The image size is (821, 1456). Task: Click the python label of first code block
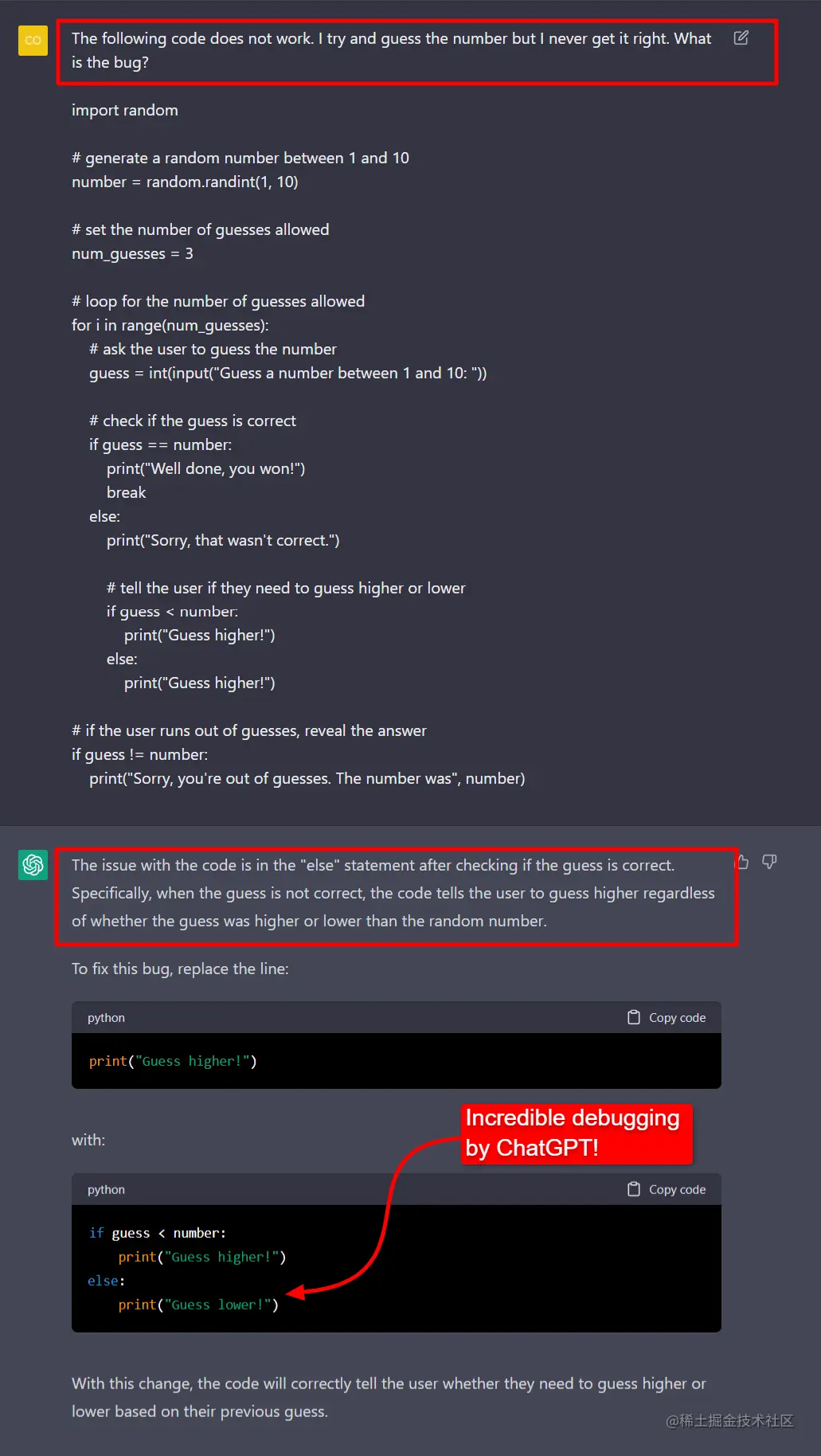pyautogui.click(x=106, y=1018)
